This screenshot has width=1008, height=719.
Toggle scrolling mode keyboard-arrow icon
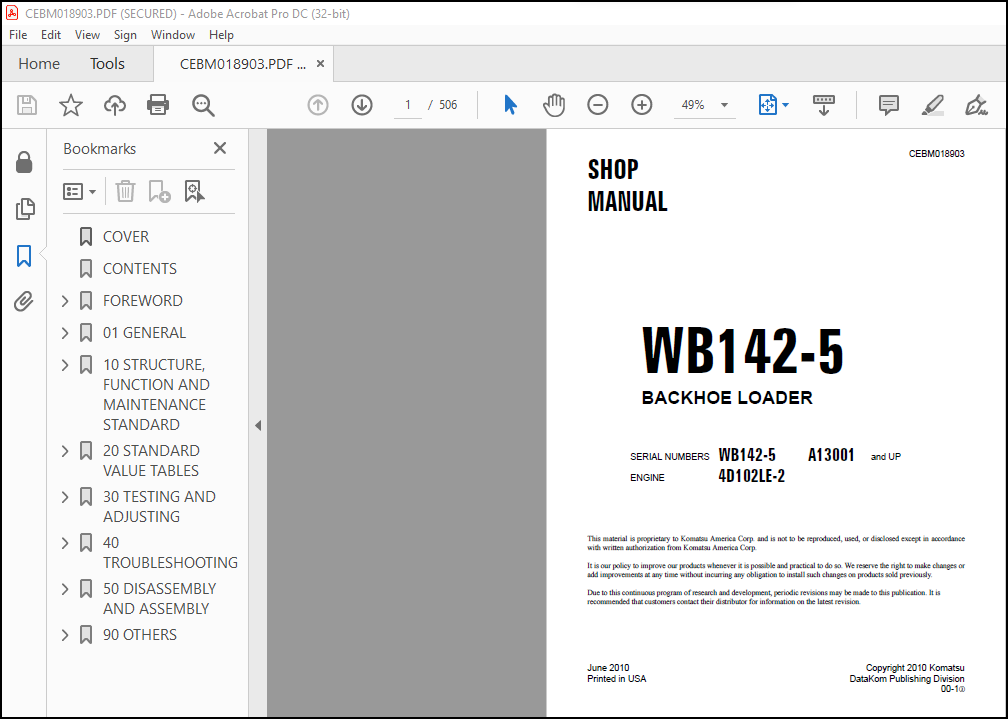824,105
